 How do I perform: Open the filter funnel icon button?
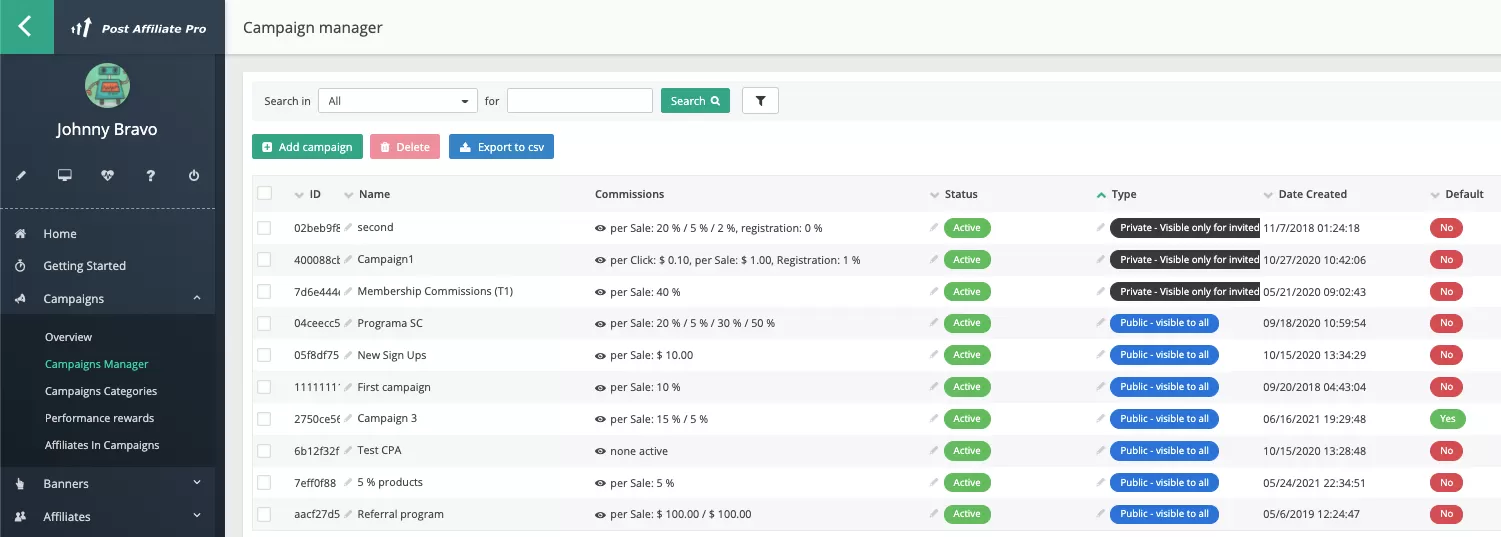tap(760, 101)
